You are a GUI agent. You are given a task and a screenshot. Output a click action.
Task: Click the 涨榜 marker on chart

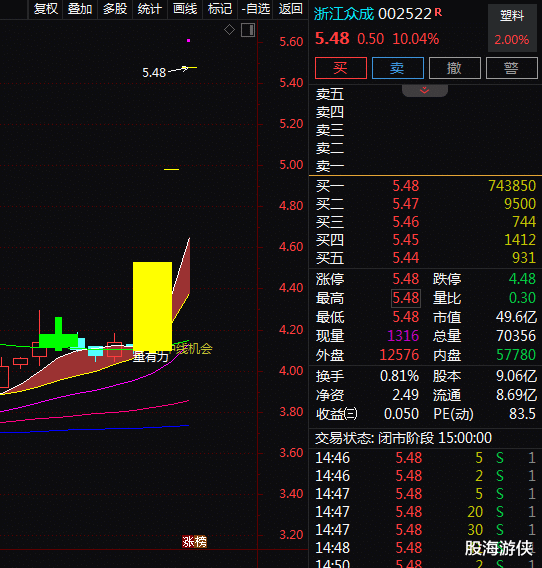pos(195,542)
